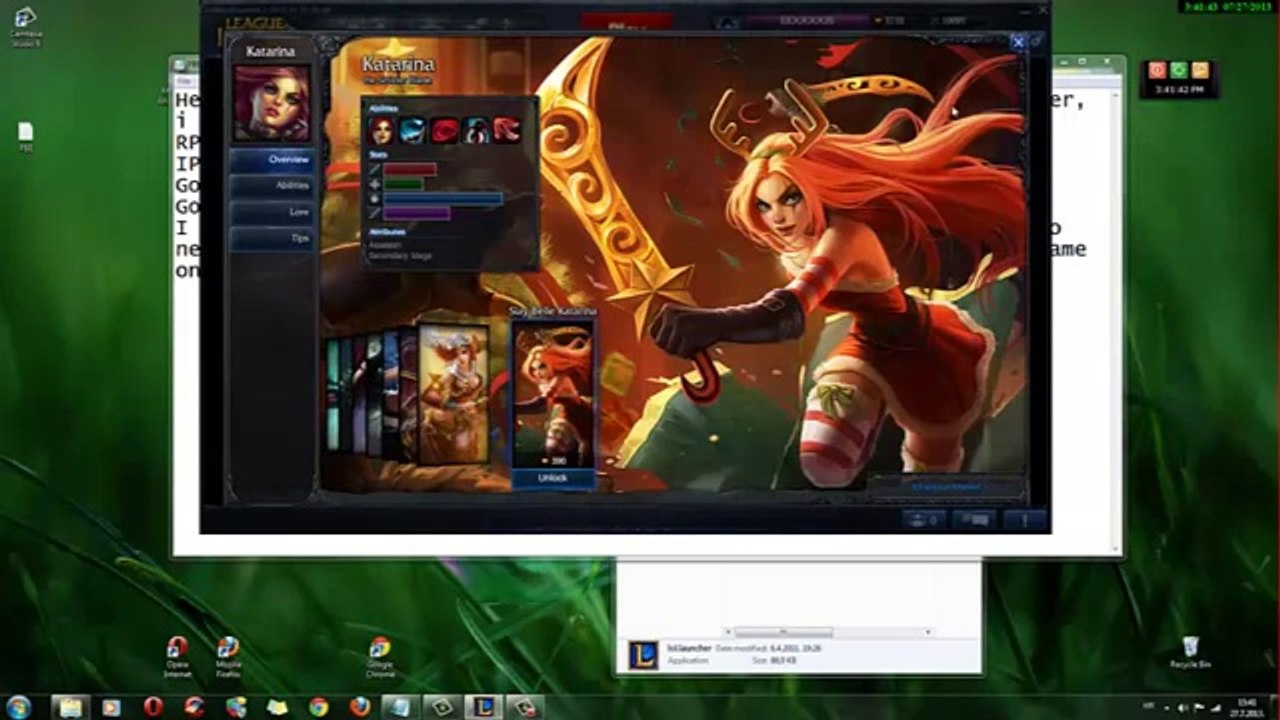Click the system clock in the taskbar
This screenshot has width=1280, height=720.
tap(1247, 707)
